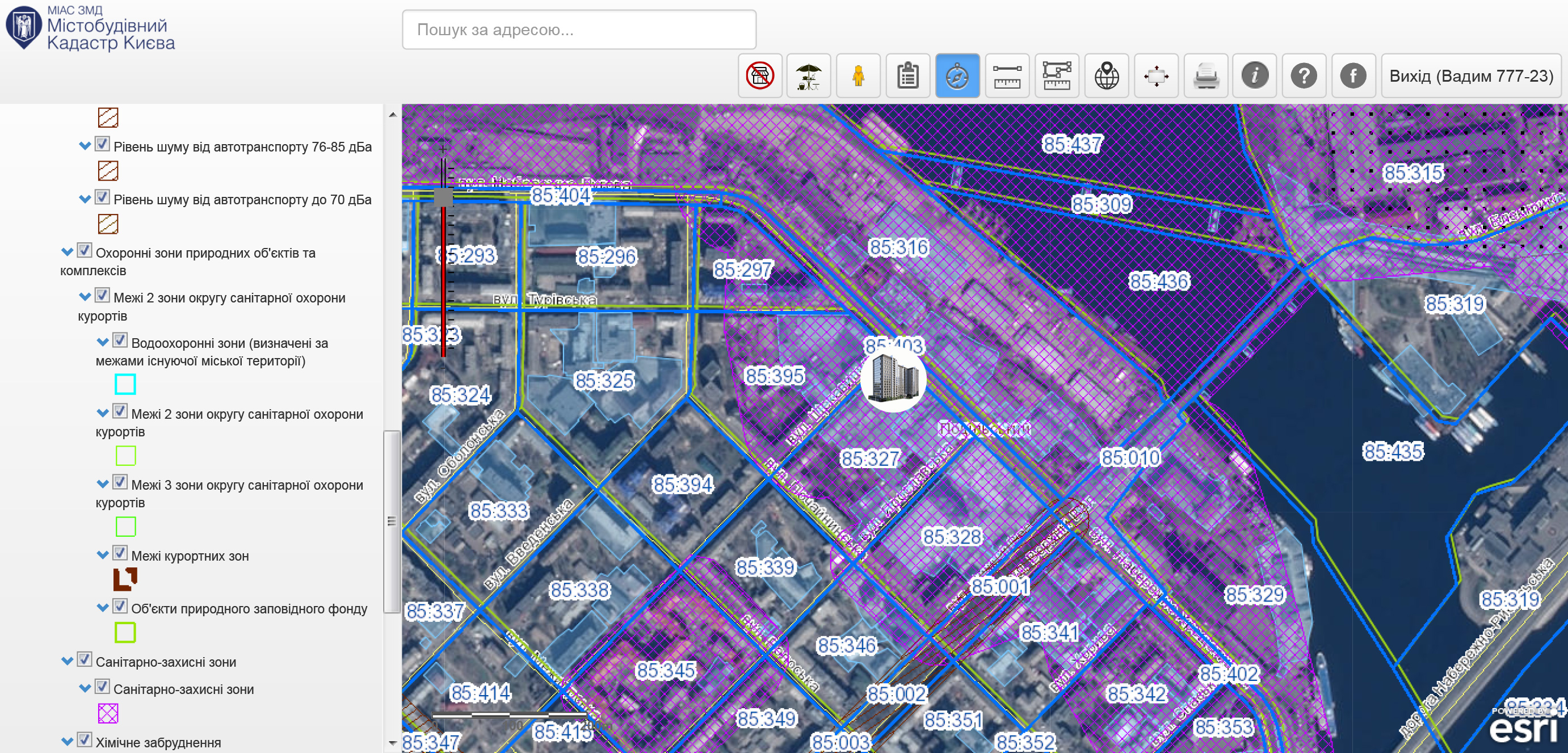Viewport: 1568px width, 753px height.
Task: Click the globe location pin icon
Action: pyautogui.click(x=1106, y=76)
